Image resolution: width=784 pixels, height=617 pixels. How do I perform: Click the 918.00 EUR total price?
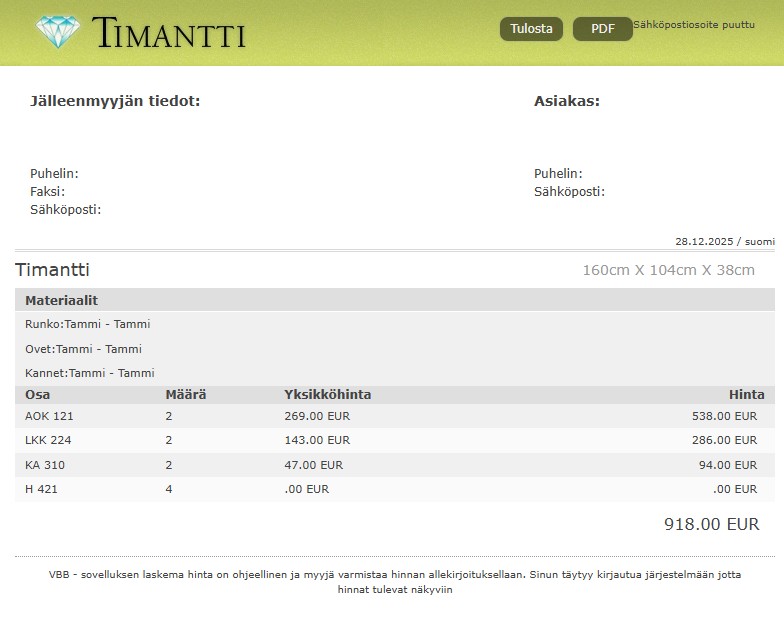711,524
